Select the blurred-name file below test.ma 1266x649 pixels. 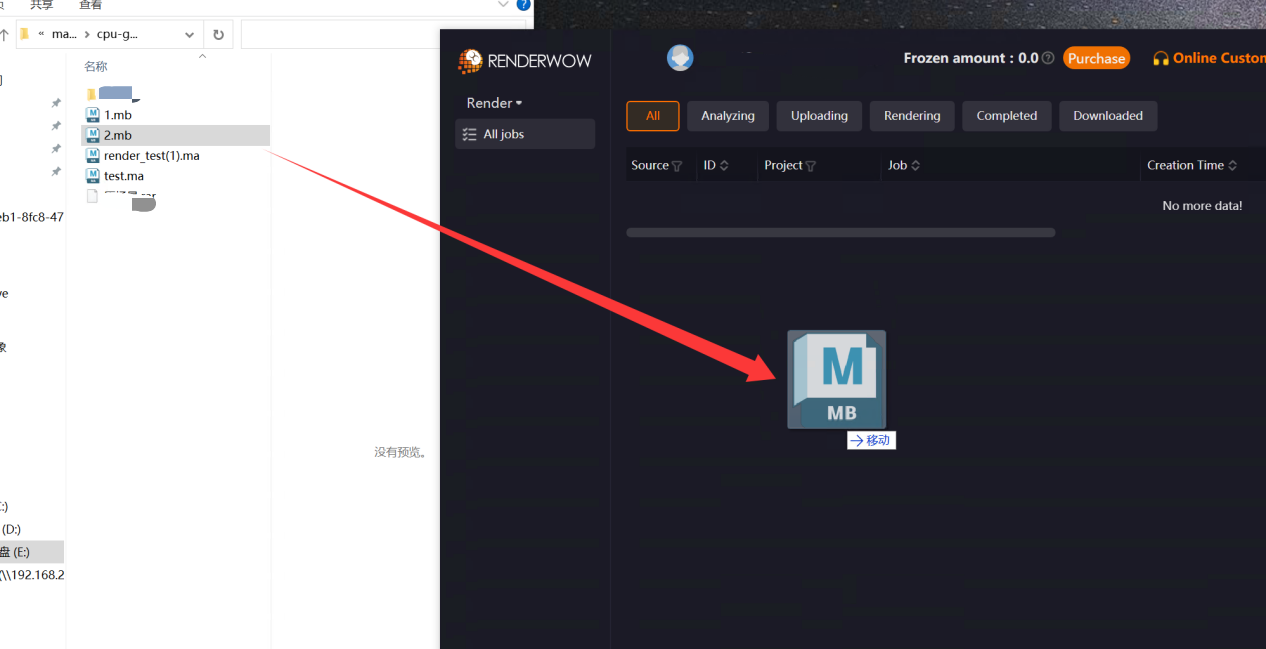click(122, 198)
